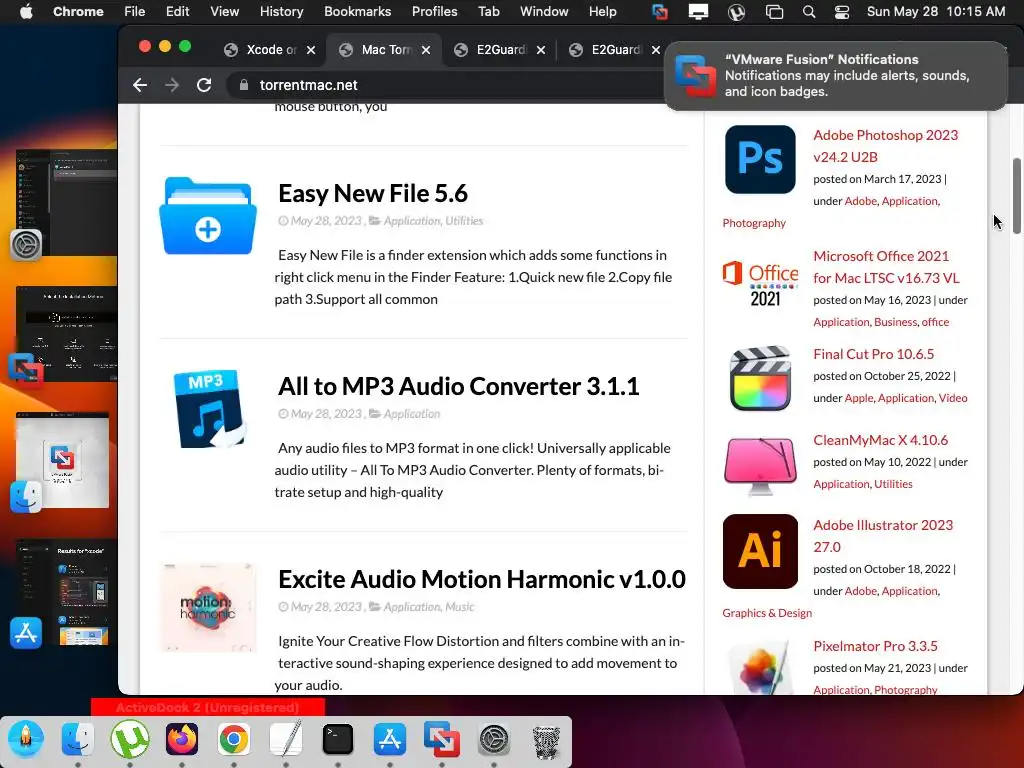Open the View menu
1024x768 pixels.
coord(225,11)
